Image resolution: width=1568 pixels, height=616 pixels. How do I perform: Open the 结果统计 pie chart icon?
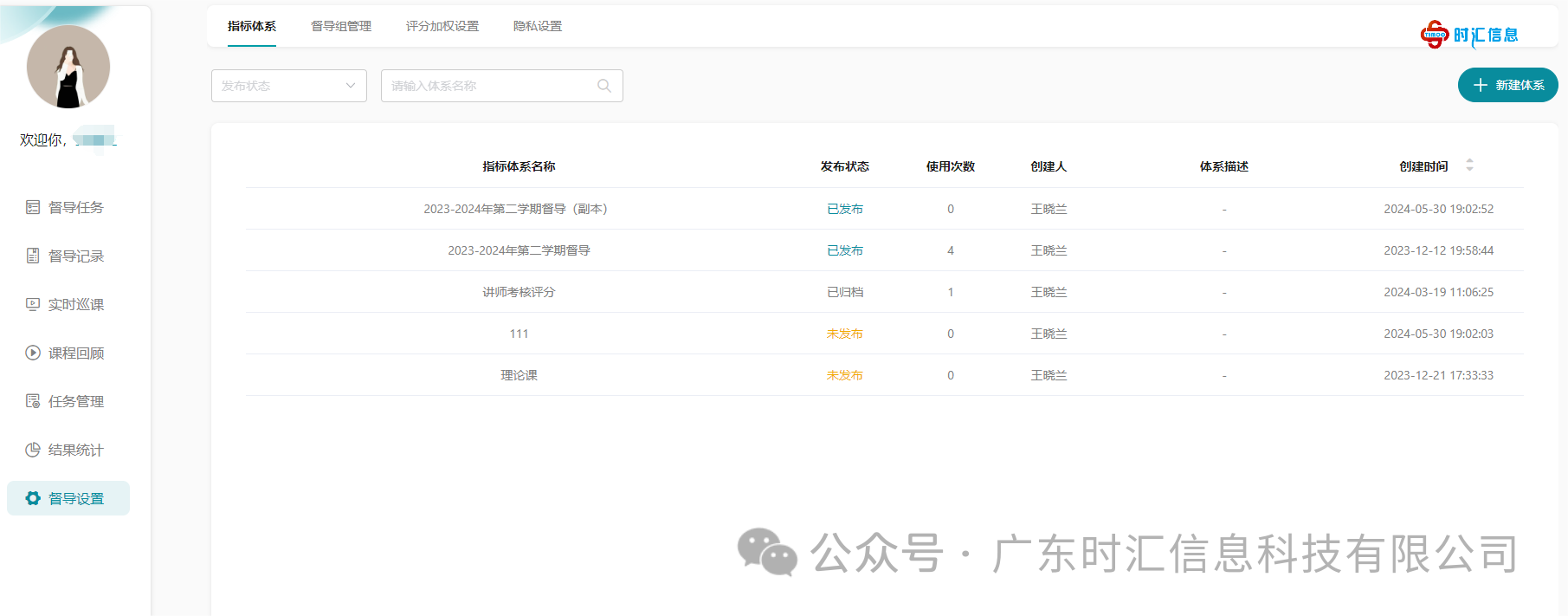[33, 450]
